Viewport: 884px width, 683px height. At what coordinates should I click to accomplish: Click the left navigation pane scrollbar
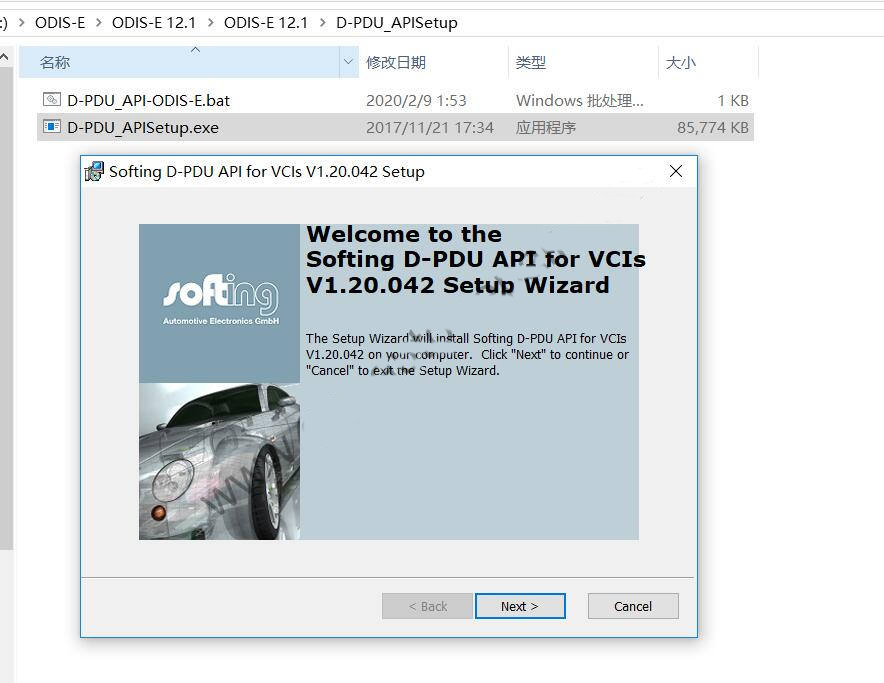click(5, 300)
